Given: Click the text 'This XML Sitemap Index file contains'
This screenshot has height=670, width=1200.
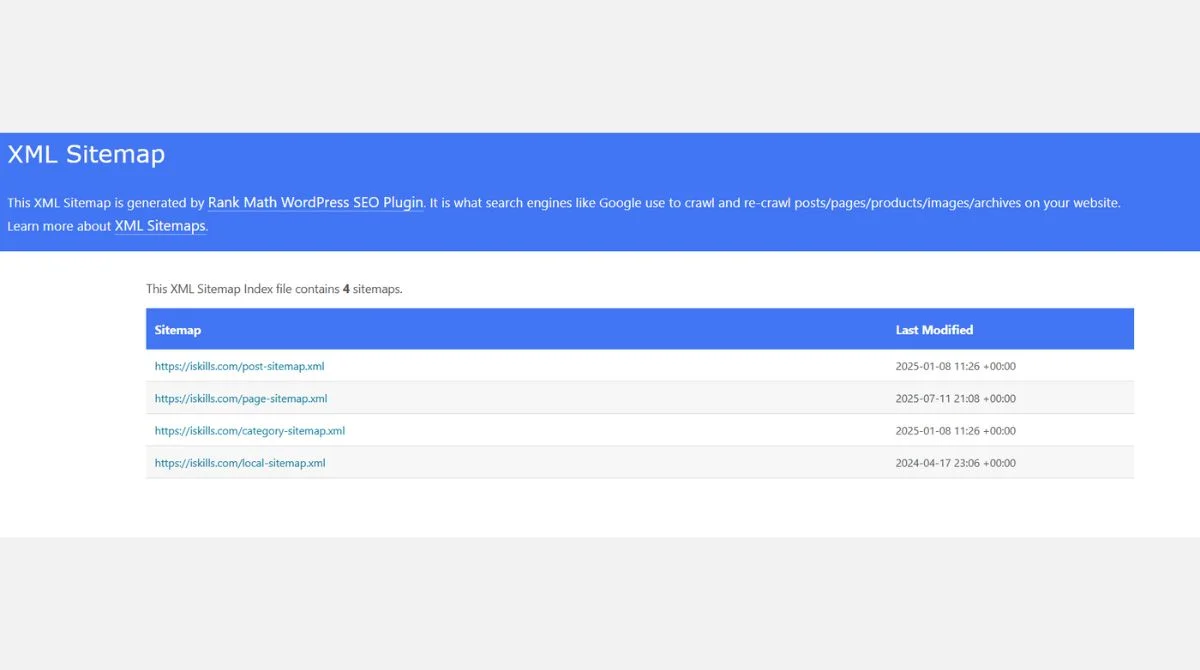Looking at the screenshot, I should click(243, 289).
